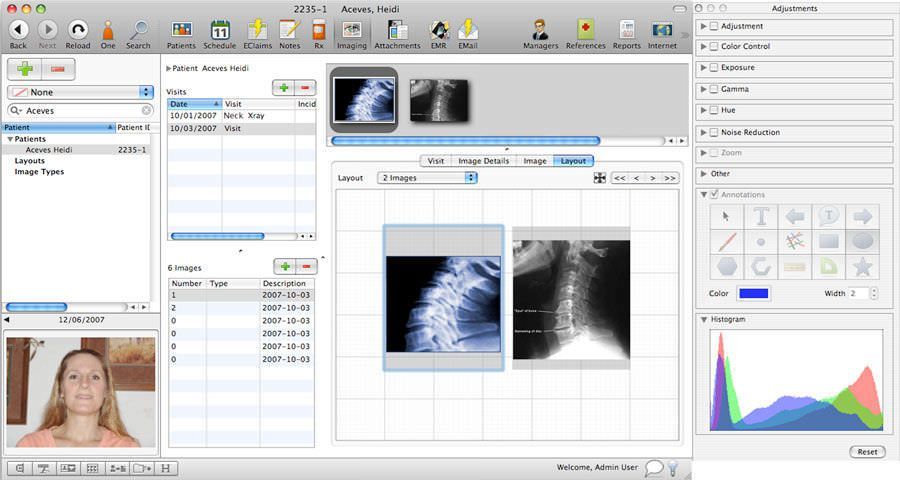Viewport: 900px width, 480px height.
Task: Open the blue annotation color swatch
Action: tap(753, 293)
